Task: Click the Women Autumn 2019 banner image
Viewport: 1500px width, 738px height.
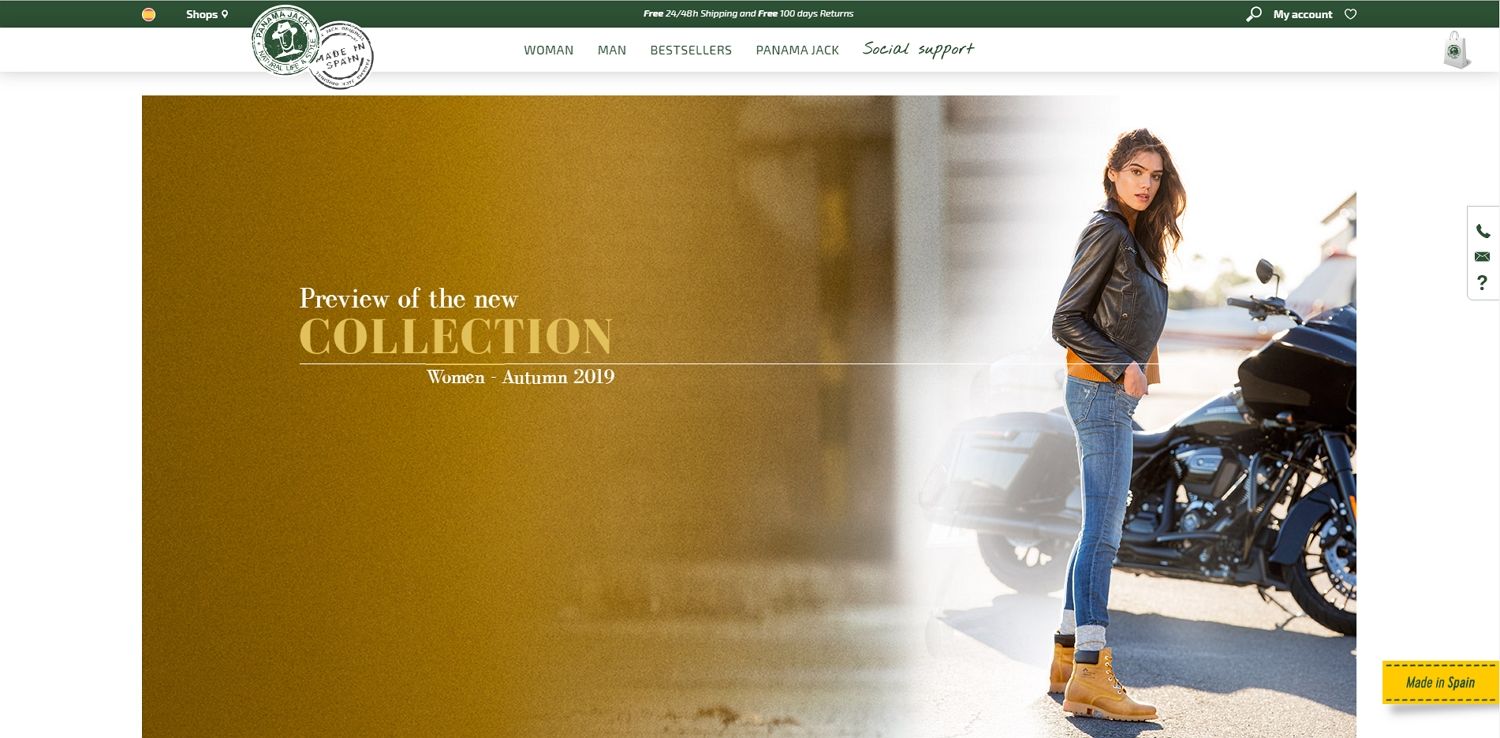Action: pyautogui.click(x=749, y=416)
